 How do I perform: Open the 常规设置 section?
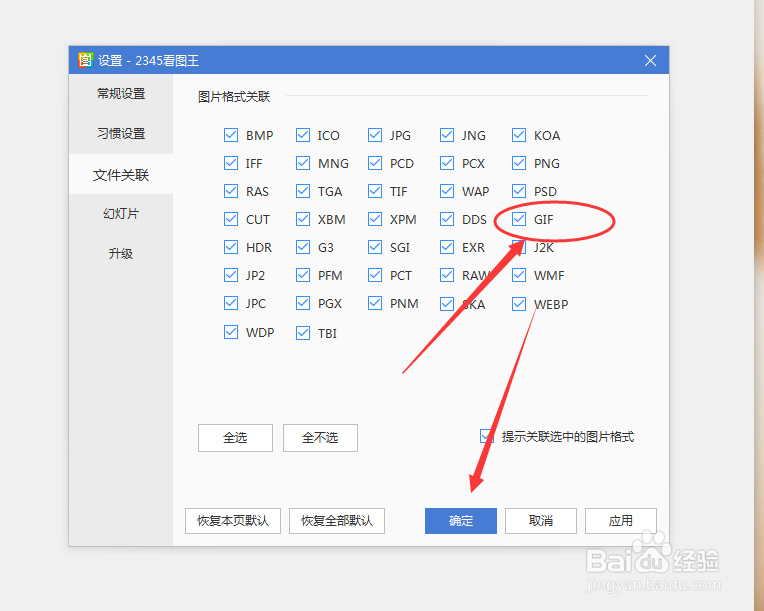121,94
